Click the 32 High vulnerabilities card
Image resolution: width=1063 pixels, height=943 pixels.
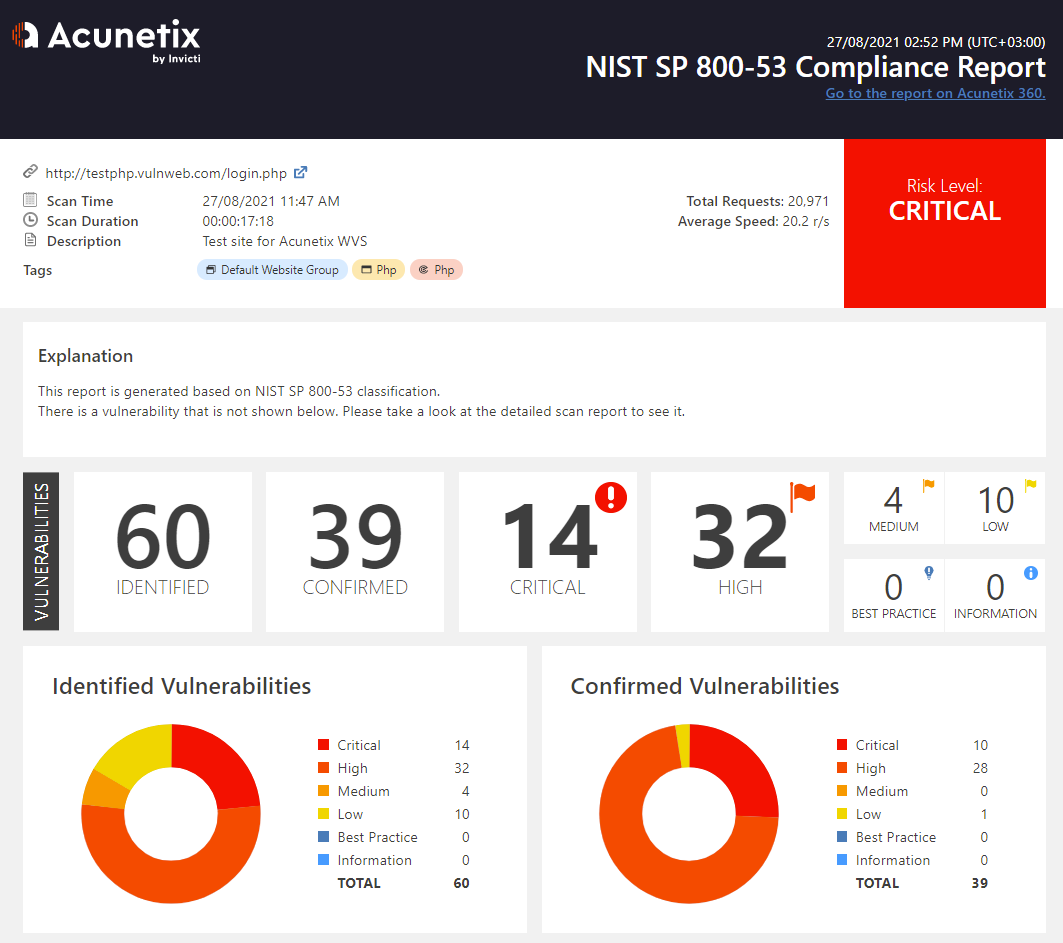tap(740, 552)
